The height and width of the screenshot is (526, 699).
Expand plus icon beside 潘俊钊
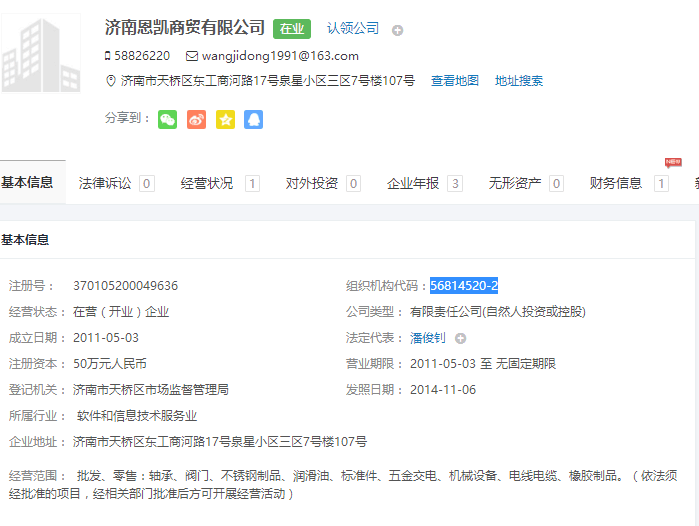click(x=461, y=338)
